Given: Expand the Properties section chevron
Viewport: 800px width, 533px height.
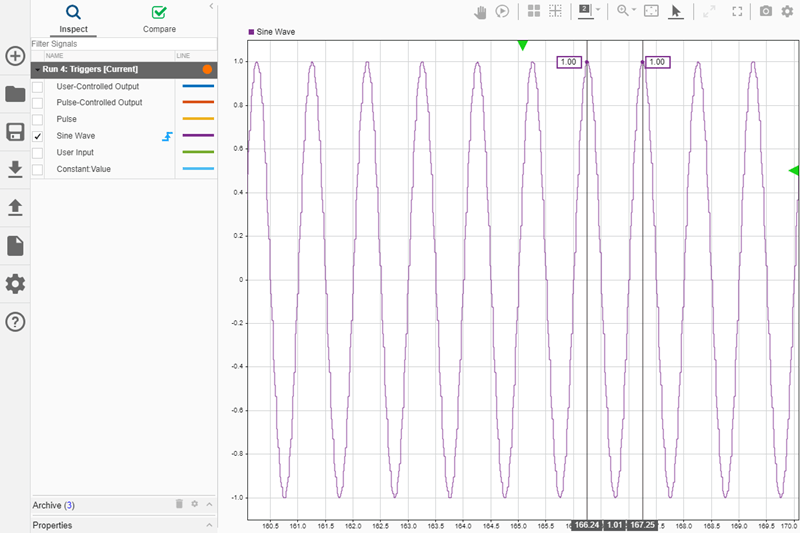Looking at the screenshot, I should tap(209, 525).
